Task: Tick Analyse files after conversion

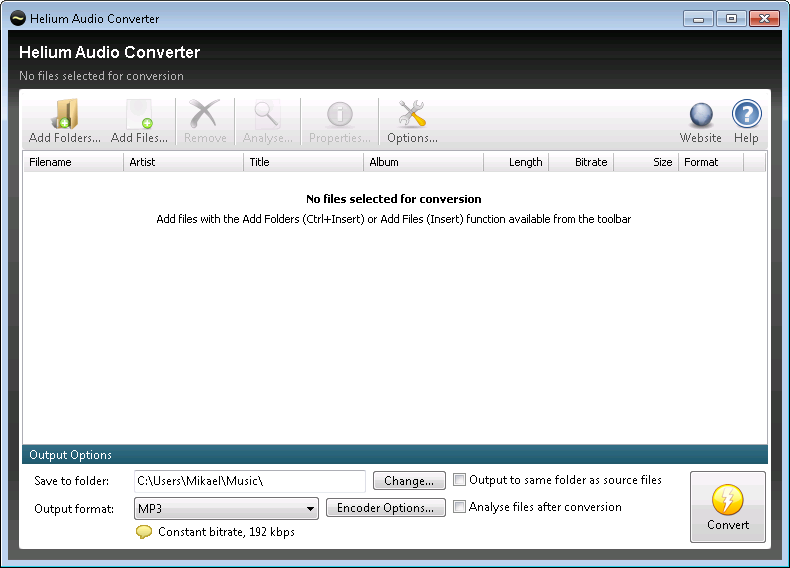Action: (459, 507)
